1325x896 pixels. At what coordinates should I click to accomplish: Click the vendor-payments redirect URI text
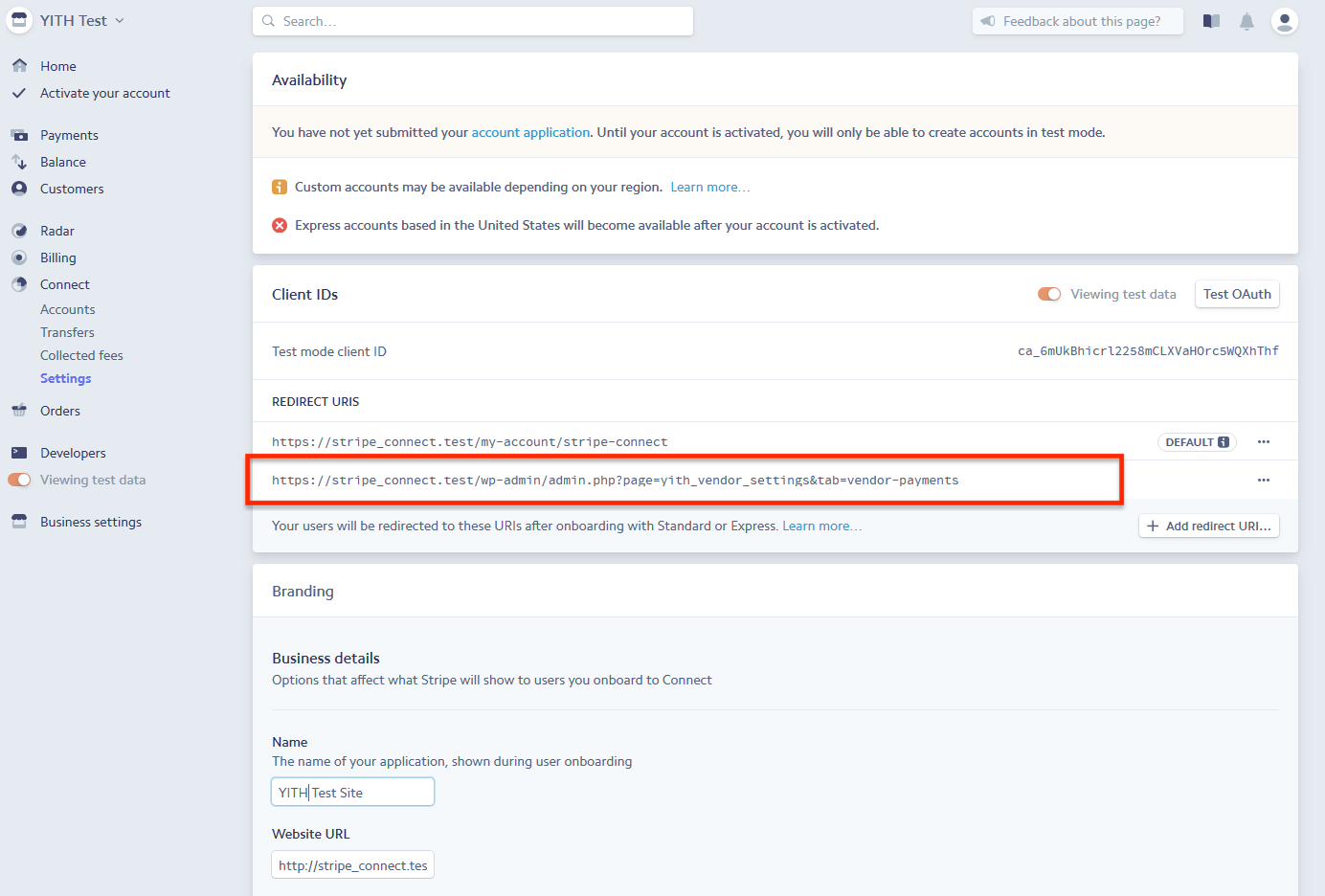[x=615, y=481]
